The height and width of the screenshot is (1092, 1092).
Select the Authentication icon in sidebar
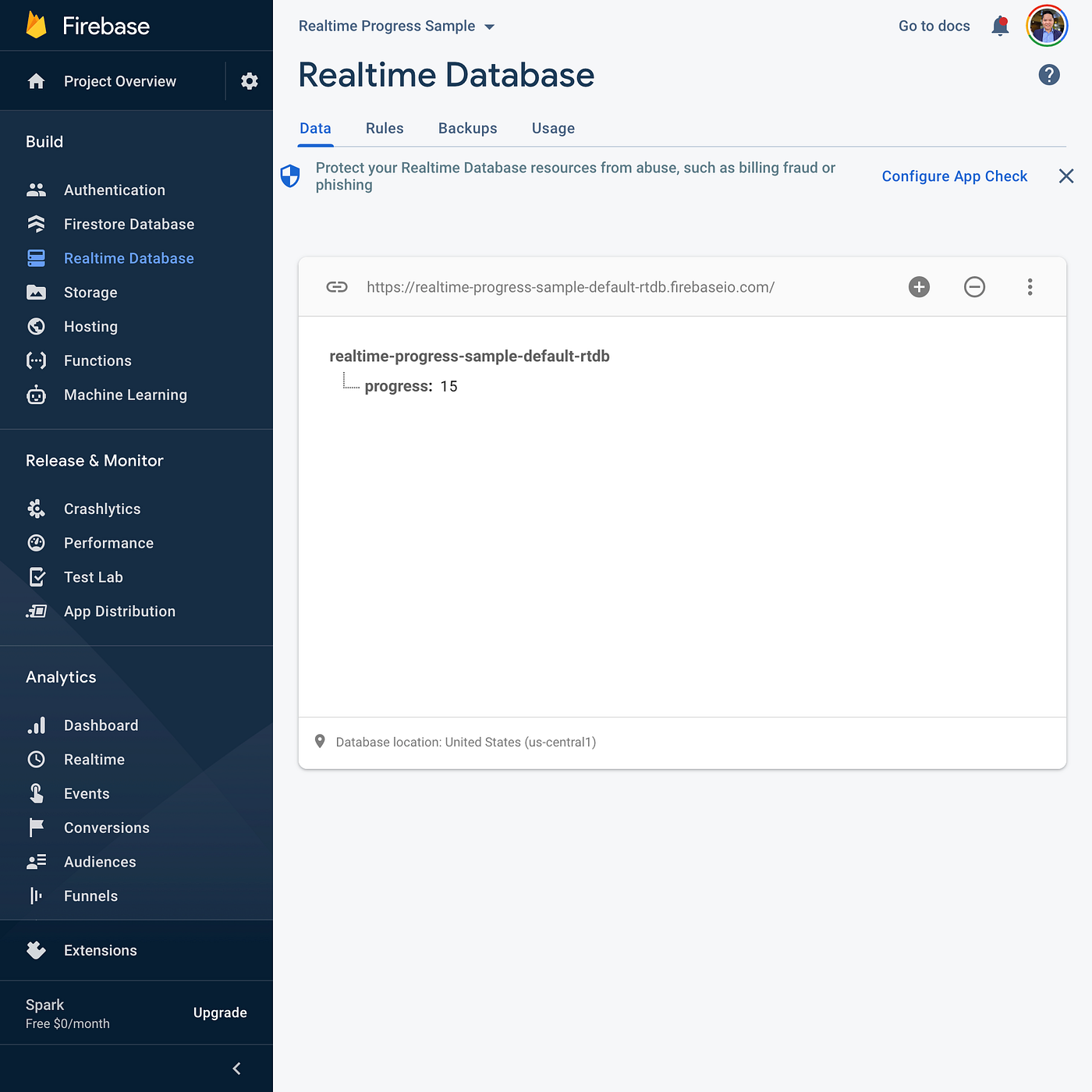click(x=36, y=189)
